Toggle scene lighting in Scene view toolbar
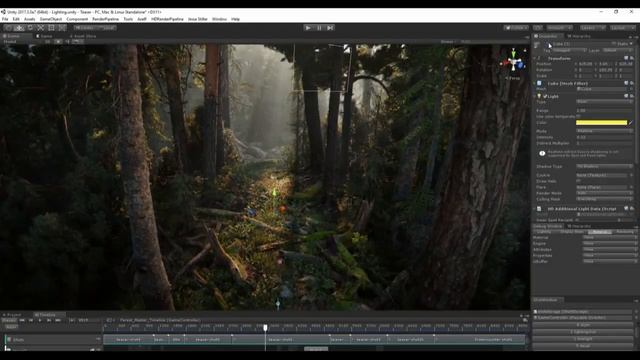 pos(58,42)
